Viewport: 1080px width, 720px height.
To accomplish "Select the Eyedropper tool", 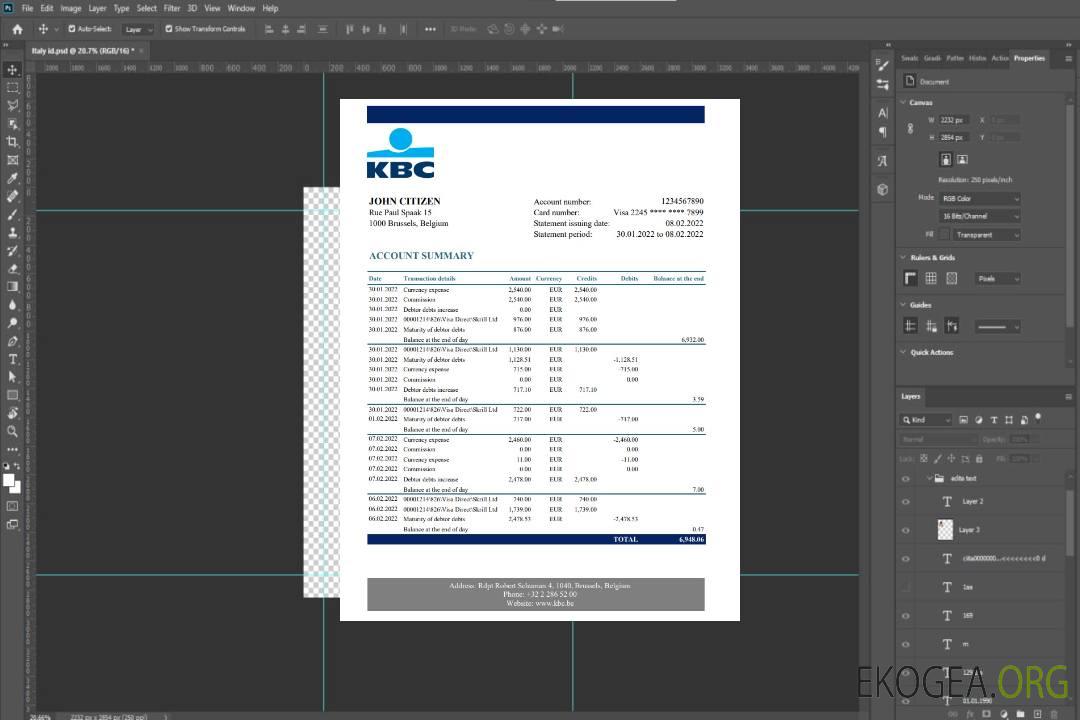I will 12,178.
